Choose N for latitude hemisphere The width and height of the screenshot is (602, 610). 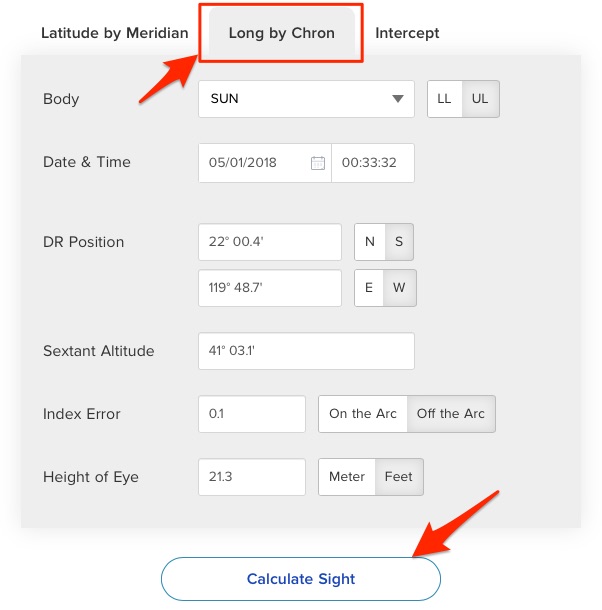pos(370,242)
